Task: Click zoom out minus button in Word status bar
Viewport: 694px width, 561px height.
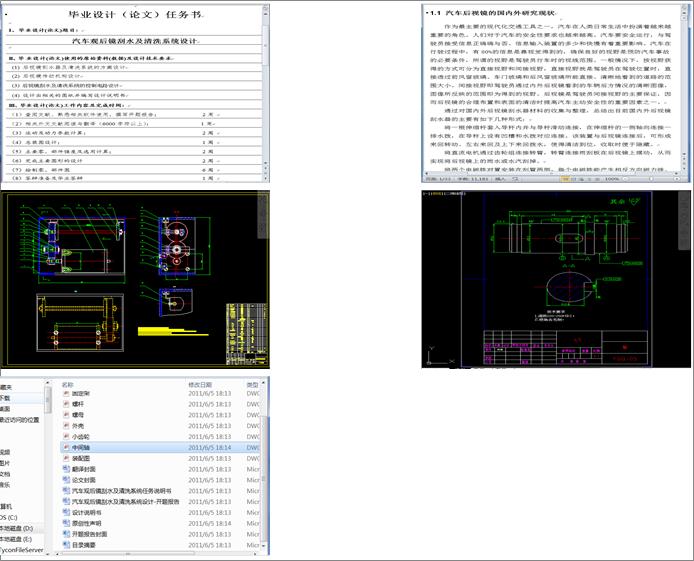Action: click(625, 179)
